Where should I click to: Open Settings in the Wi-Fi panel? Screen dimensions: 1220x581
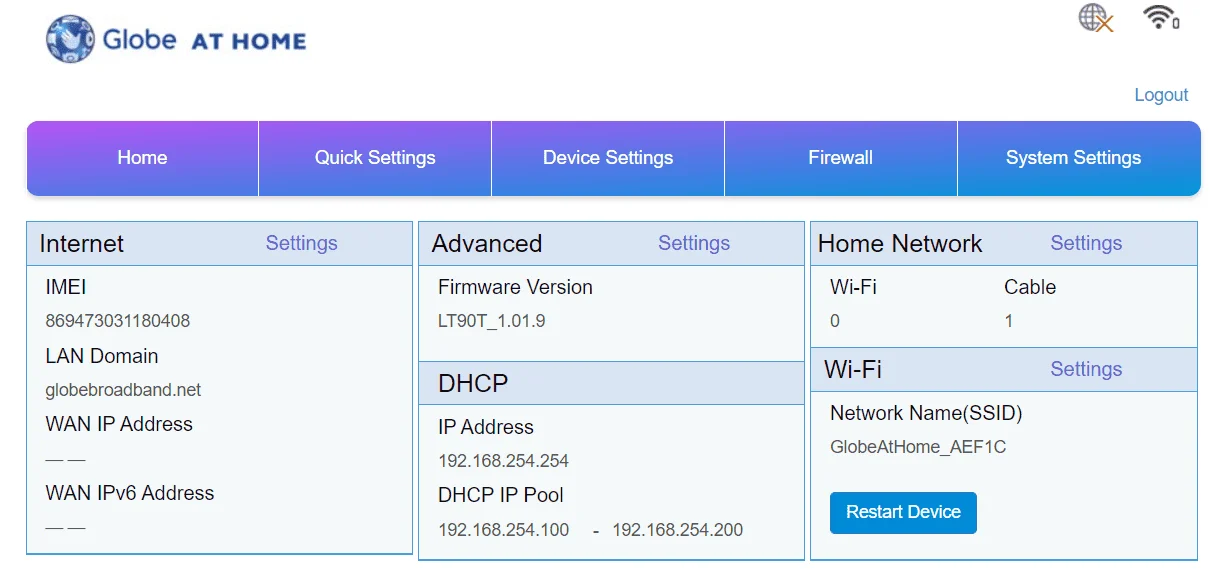(x=1086, y=369)
